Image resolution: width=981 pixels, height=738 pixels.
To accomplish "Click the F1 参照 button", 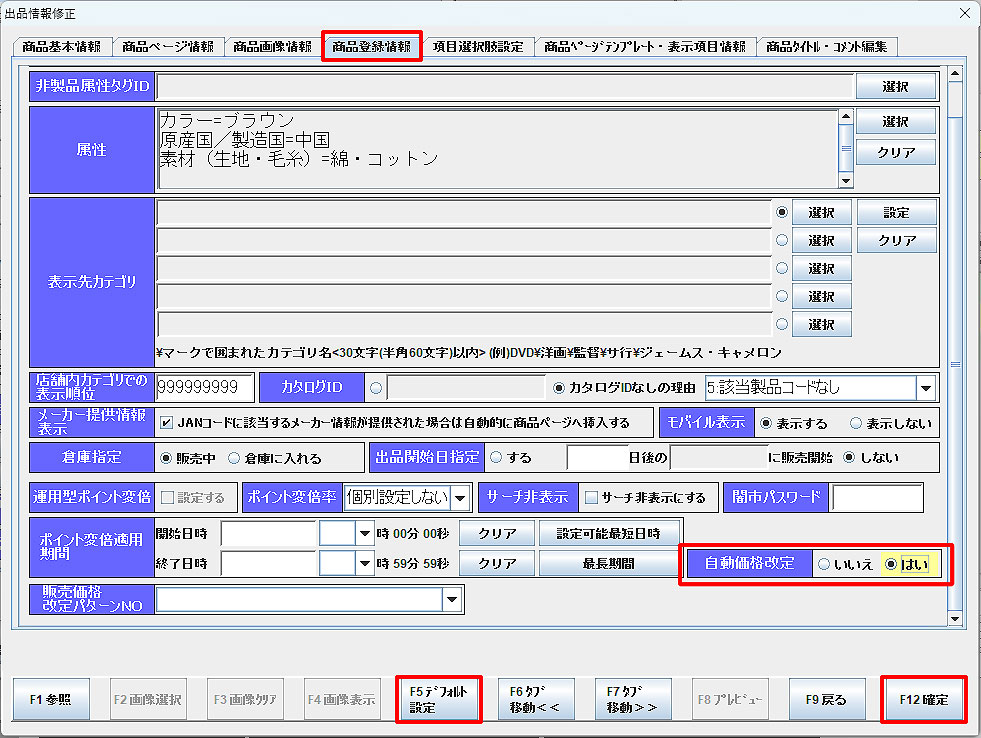I will (x=52, y=699).
